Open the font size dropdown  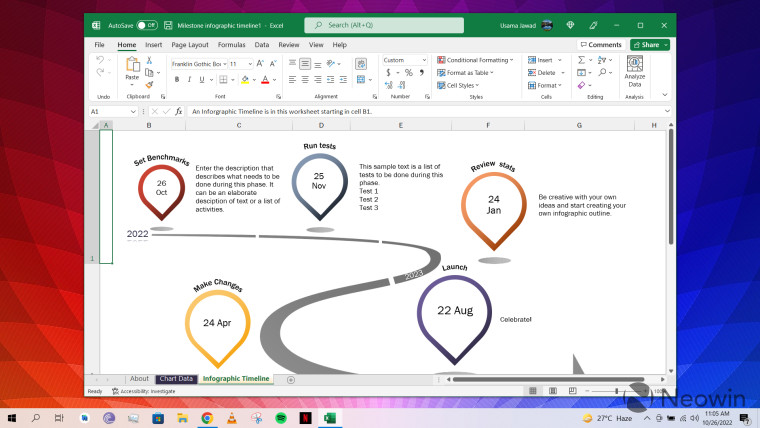[250, 64]
